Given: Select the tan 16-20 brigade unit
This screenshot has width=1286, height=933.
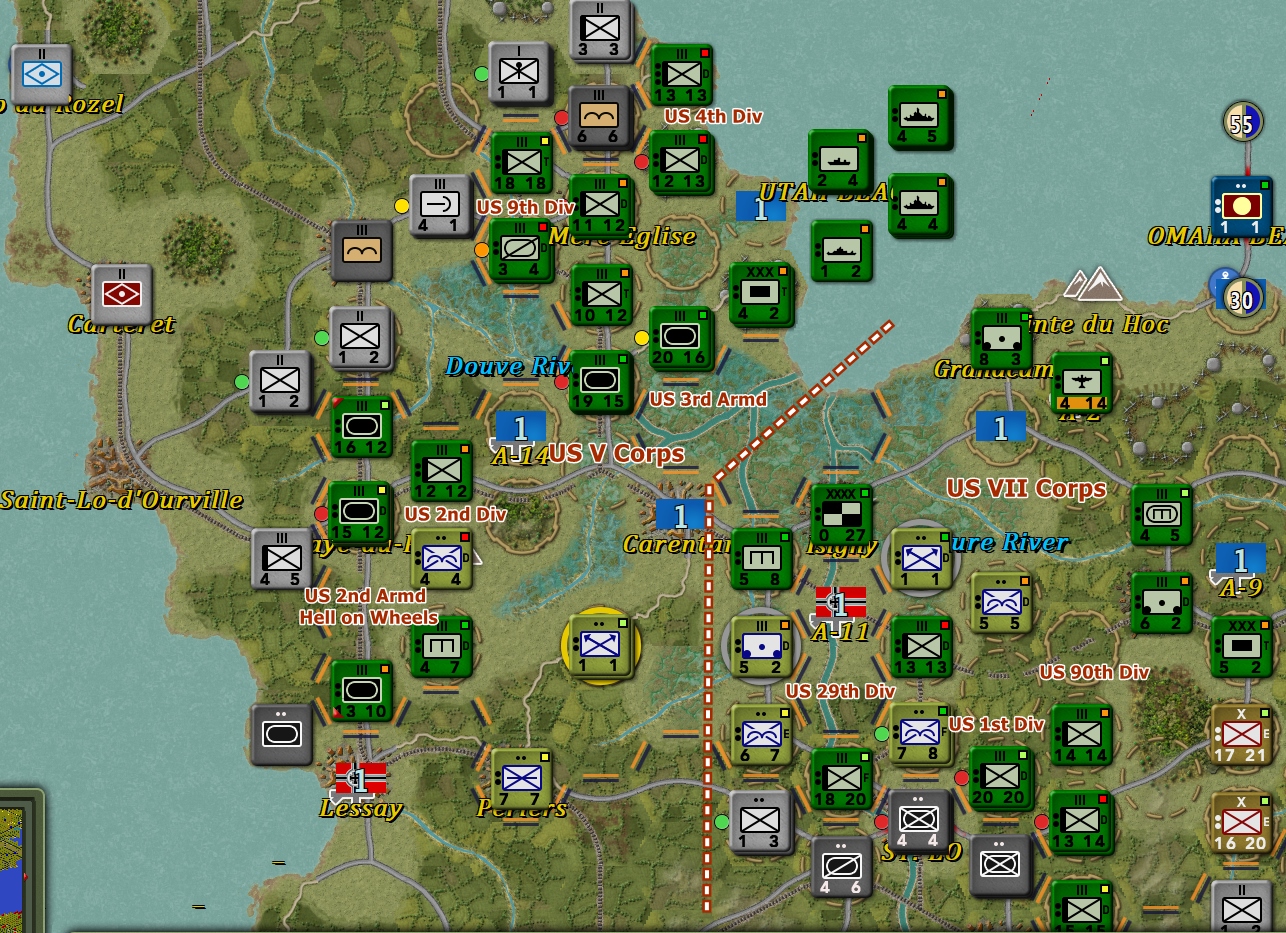Looking at the screenshot, I should (1240, 823).
